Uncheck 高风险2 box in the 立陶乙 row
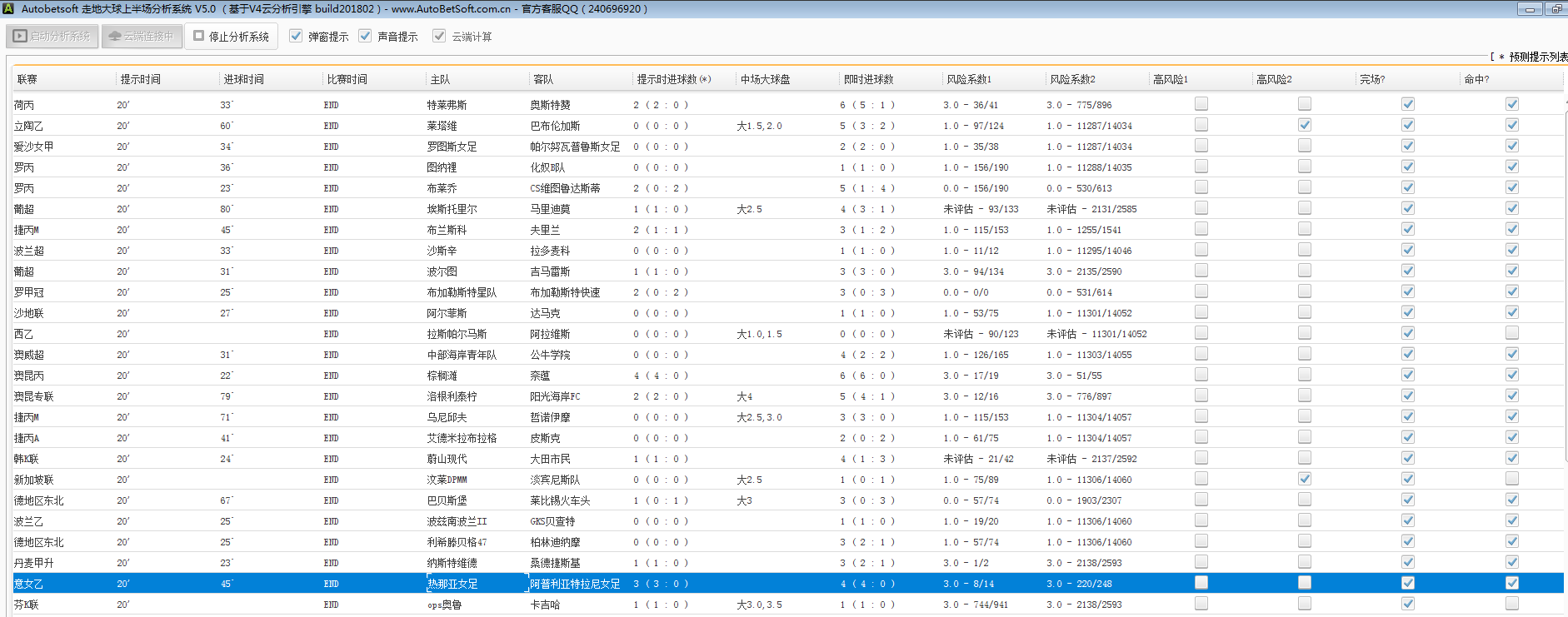This screenshot has height=617, width=1568. click(x=1305, y=125)
